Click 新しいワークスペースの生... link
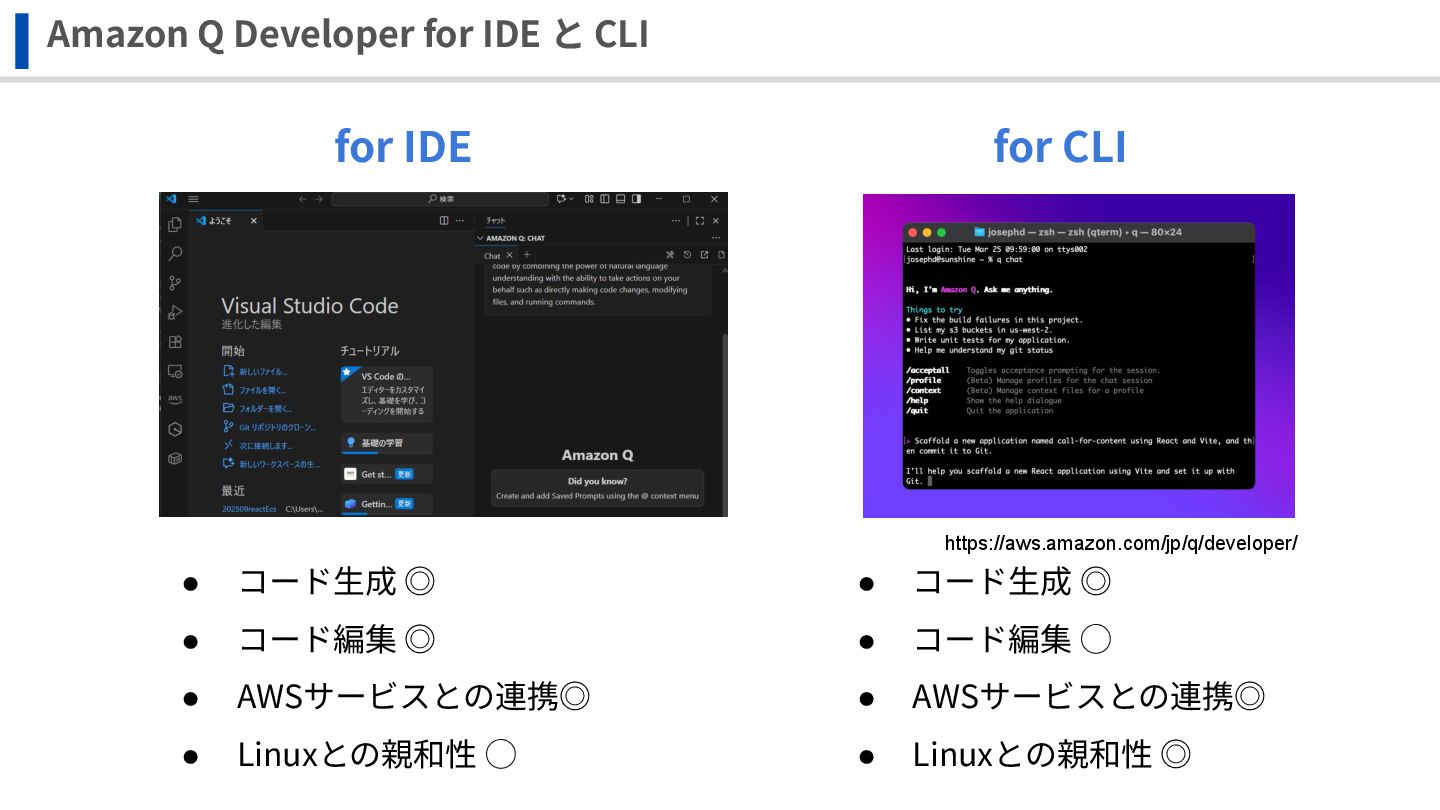This screenshot has height=810, width=1440. pyautogui.click(x=271, y=464)
